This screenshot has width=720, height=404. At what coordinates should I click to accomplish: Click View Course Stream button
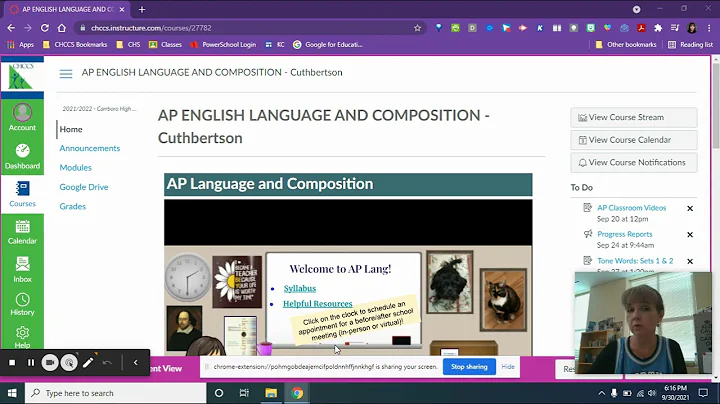[634, 118]
